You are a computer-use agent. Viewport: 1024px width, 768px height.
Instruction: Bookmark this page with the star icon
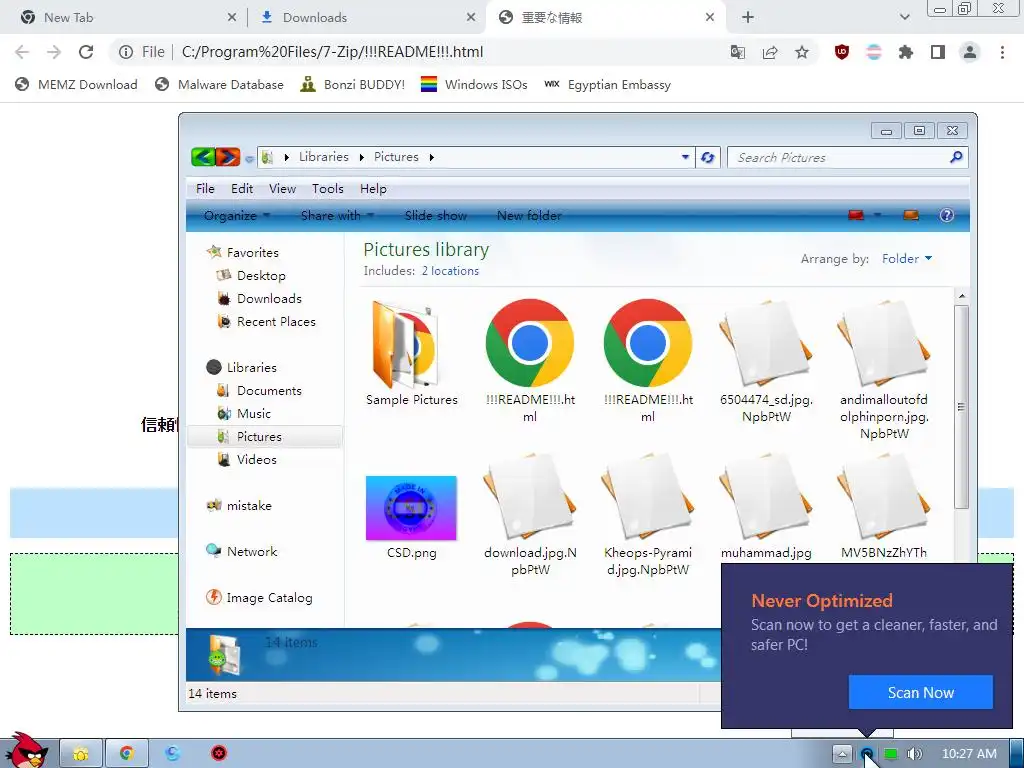pyautogui.click(x=802, y=52)
